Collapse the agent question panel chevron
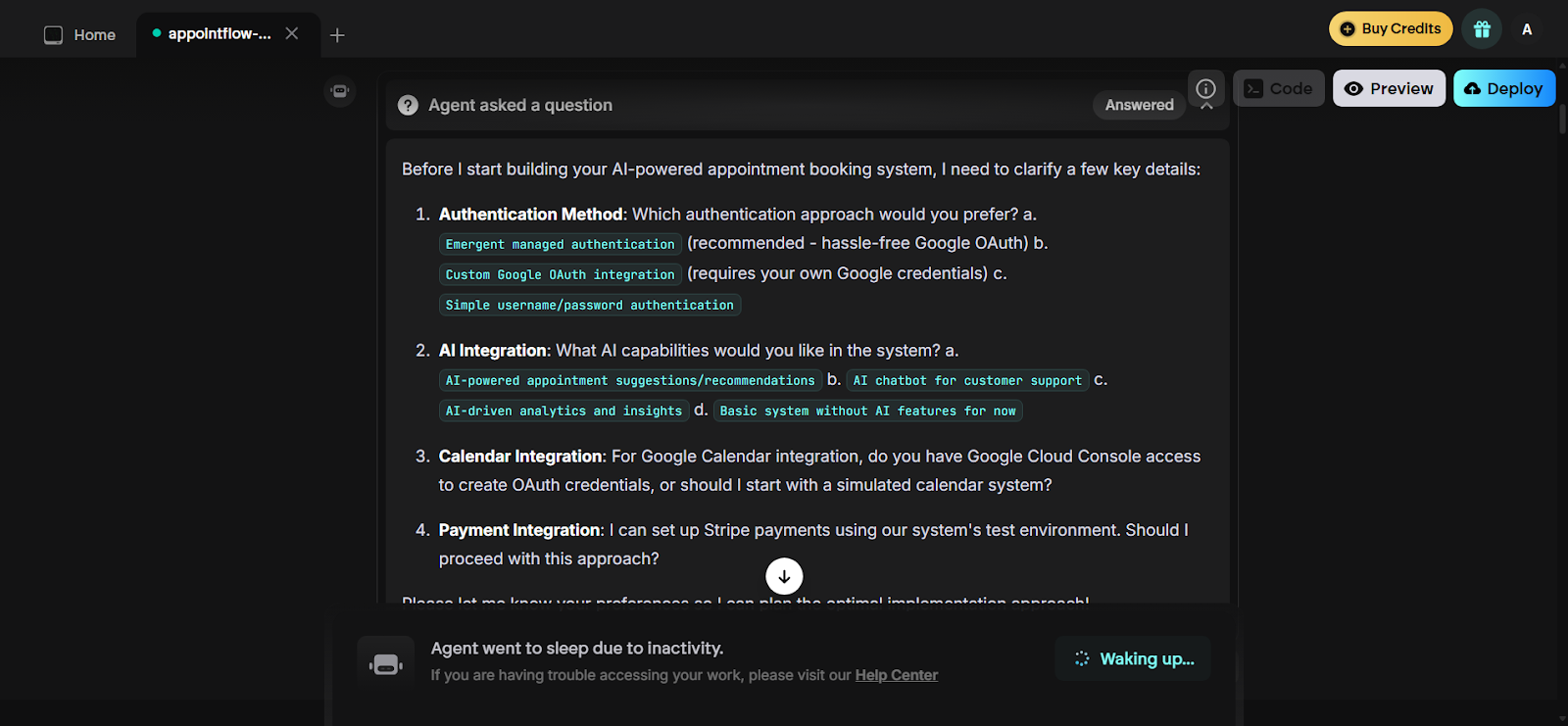 (1206, 107)
